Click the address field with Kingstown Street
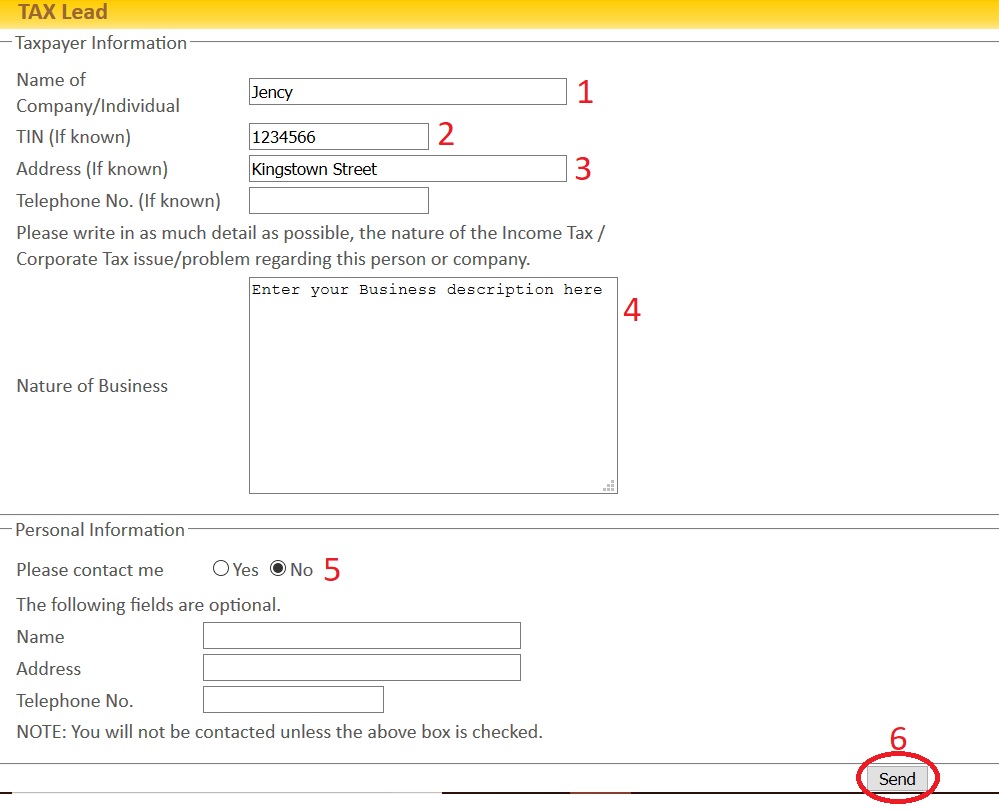The image size is (999, 810). click(407, 169)
